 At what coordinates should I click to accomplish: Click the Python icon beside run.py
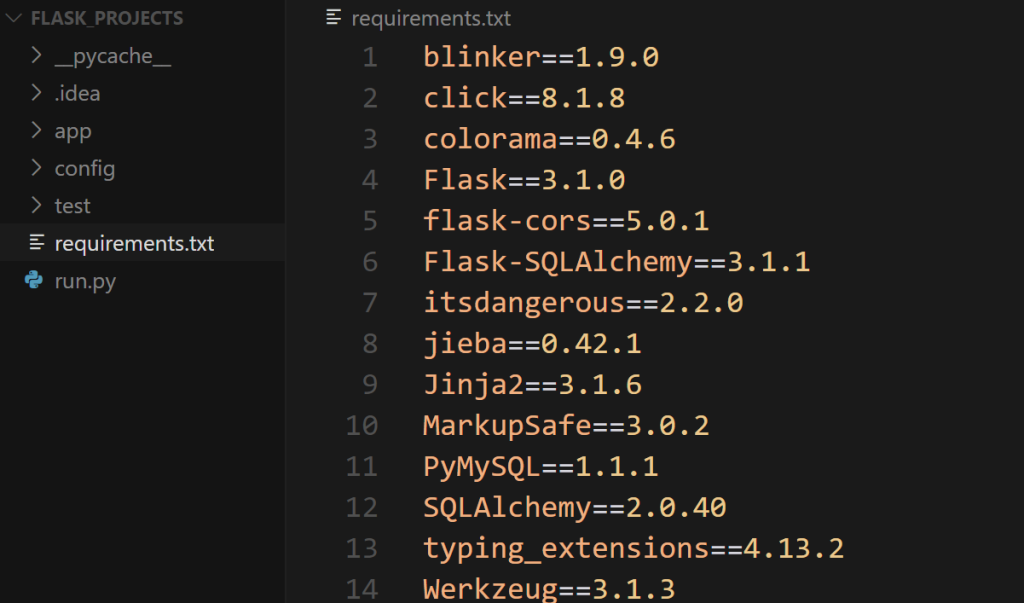pos(35,281)
